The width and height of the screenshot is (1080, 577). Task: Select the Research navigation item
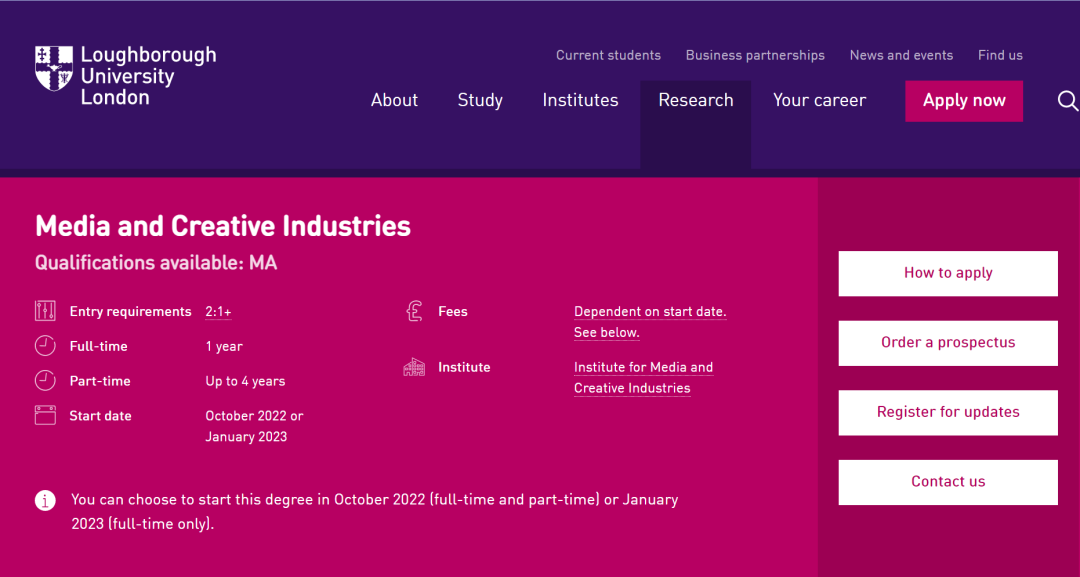pyautogui.click(x=696, y=100)
